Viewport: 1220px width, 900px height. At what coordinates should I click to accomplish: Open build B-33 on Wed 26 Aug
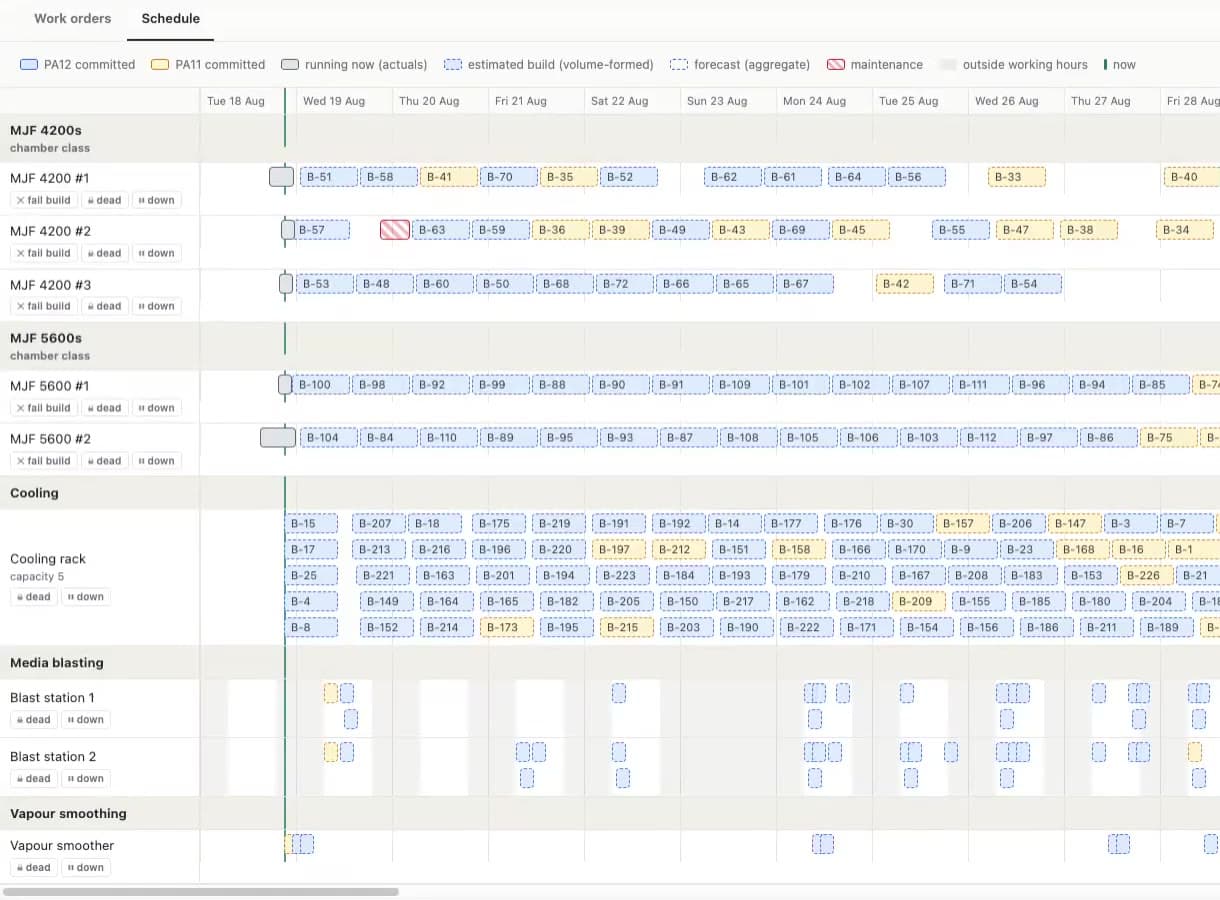1017,177
